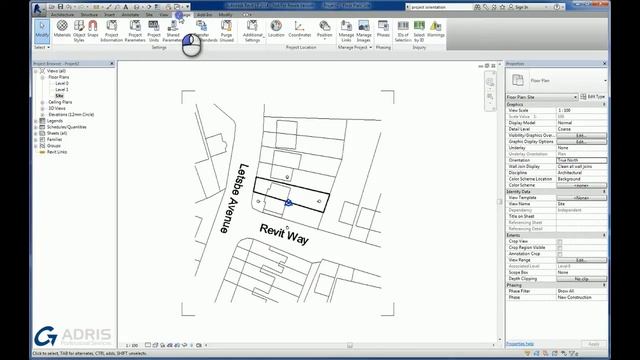This screenshot has width=640, height=360.
Task: Open the Location tool
Action: [x=276, y=29]
